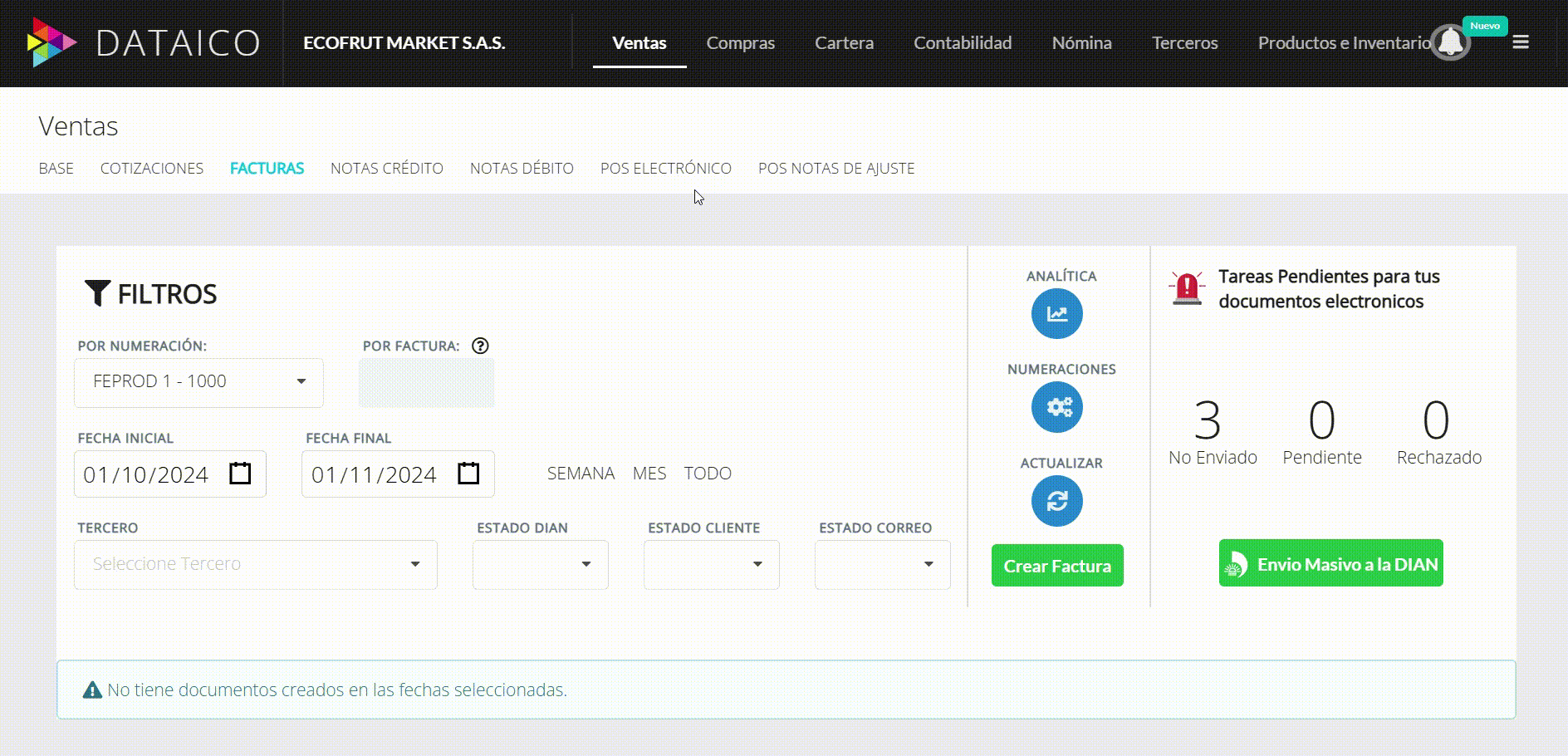Click Envio Masivo a la DIAN

pyautogui.click(x=1330, y=563)
